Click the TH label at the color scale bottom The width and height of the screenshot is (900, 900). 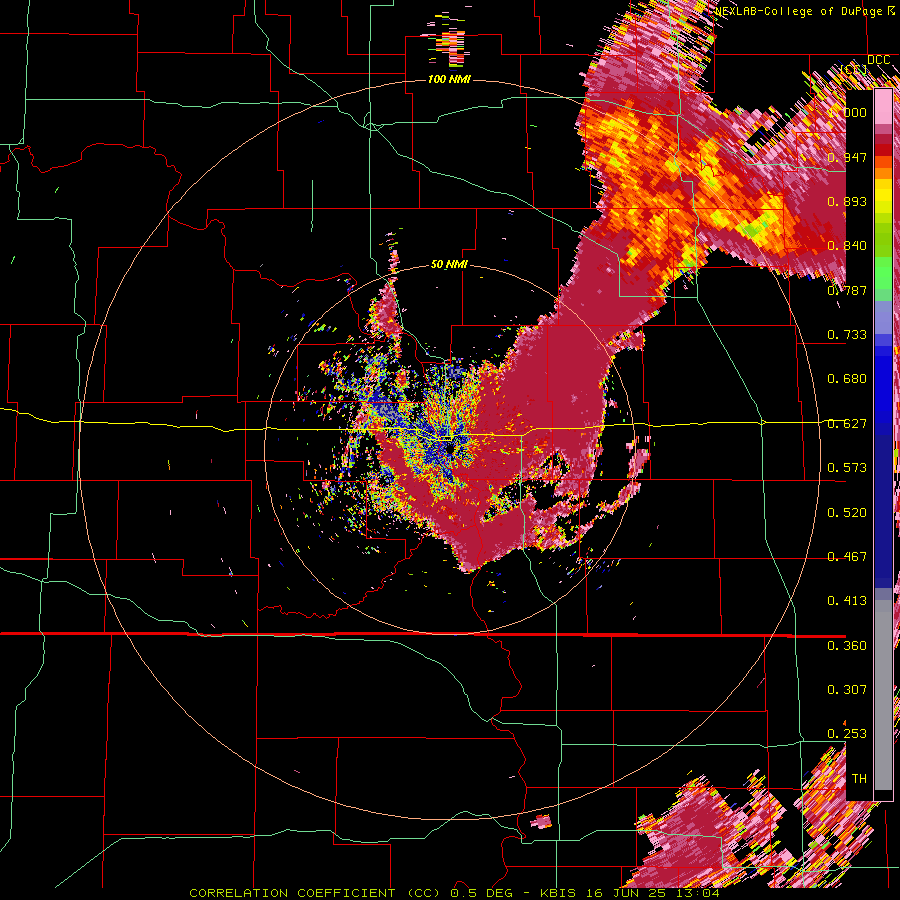(859, 779)
